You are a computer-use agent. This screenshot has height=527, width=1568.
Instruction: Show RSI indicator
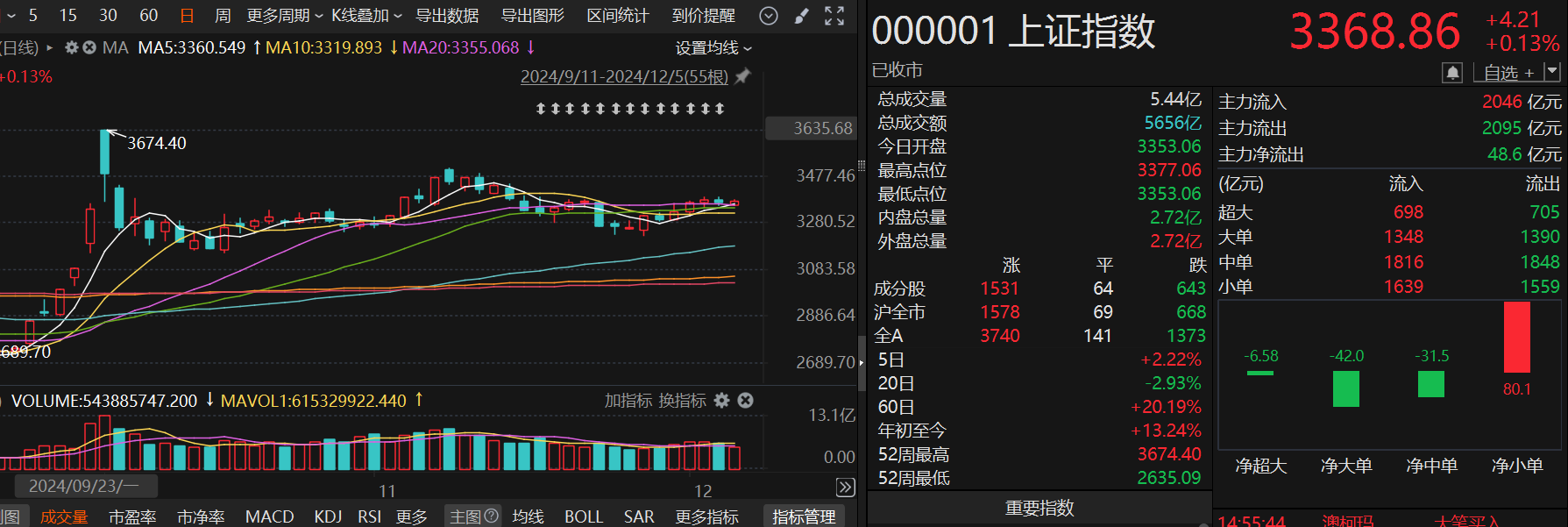point(369,516)
